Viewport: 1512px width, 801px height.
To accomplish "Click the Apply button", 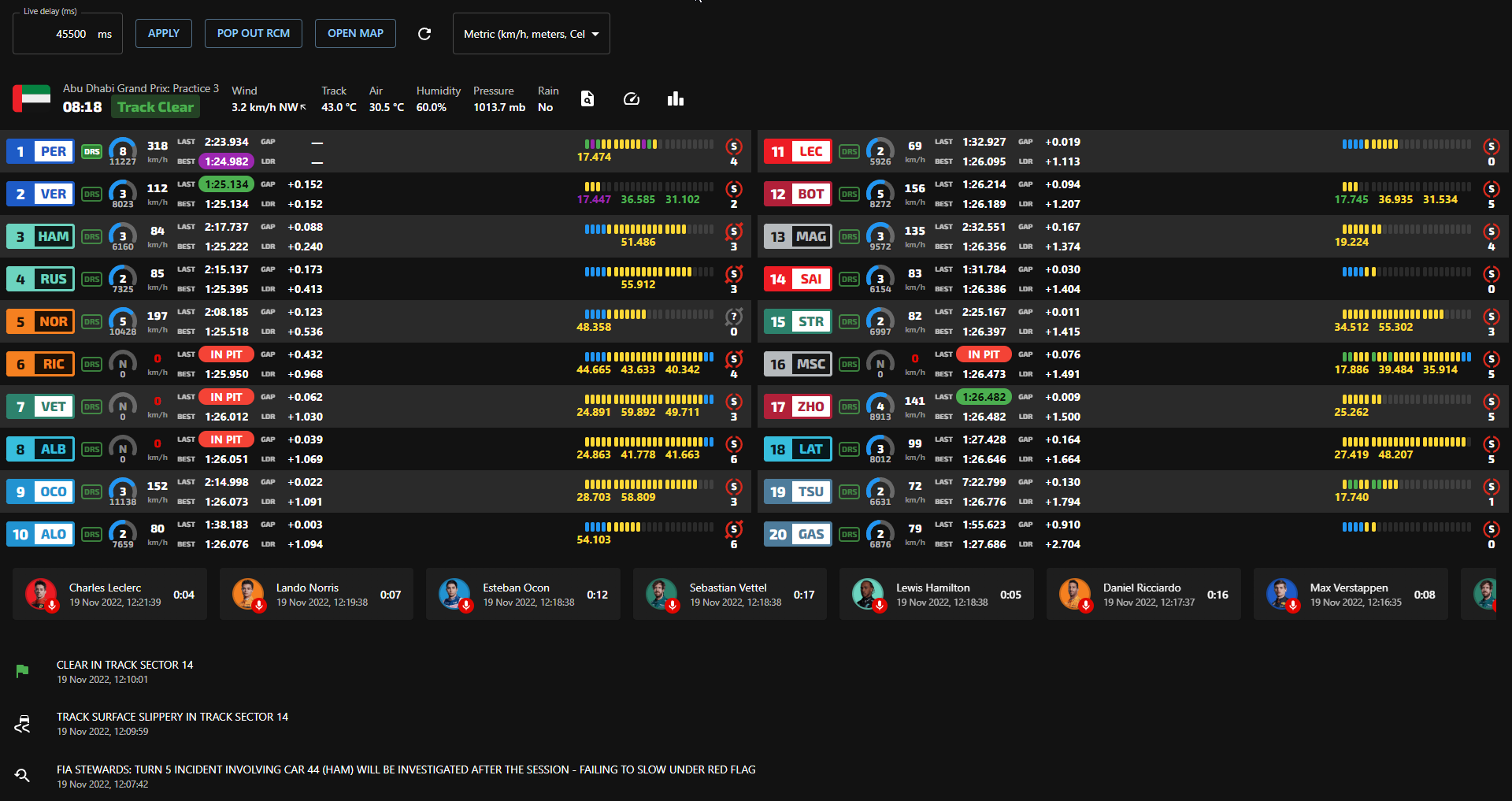I will coord(164,33).
